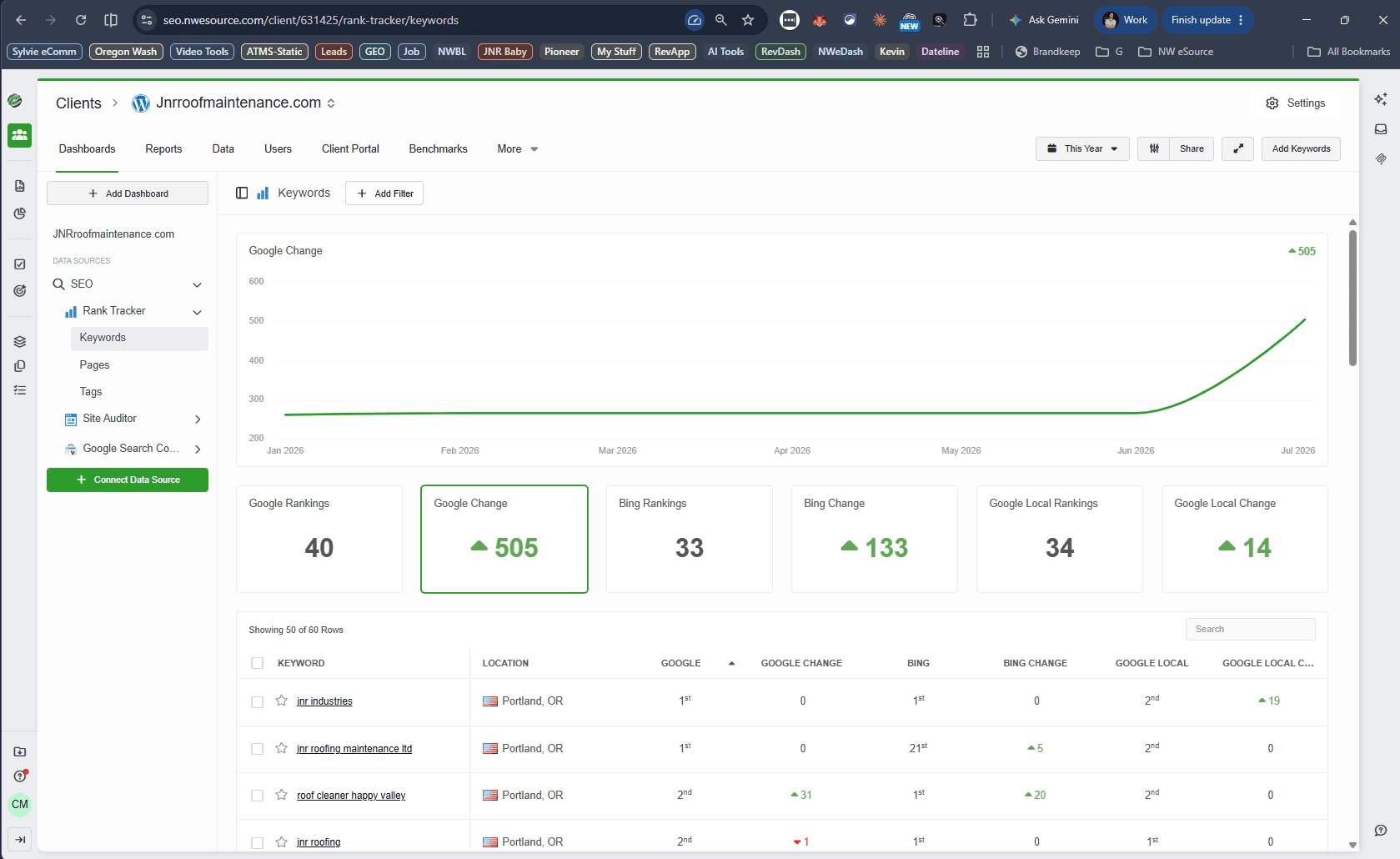Click the page vertical scrollbar thumb

pos(1352,298)
